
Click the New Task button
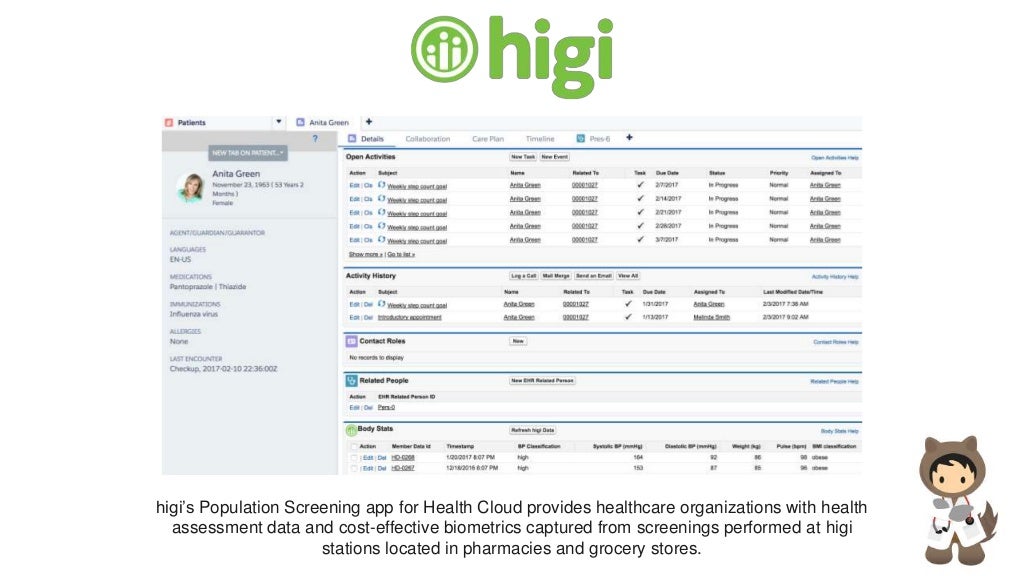click(523, 157)
